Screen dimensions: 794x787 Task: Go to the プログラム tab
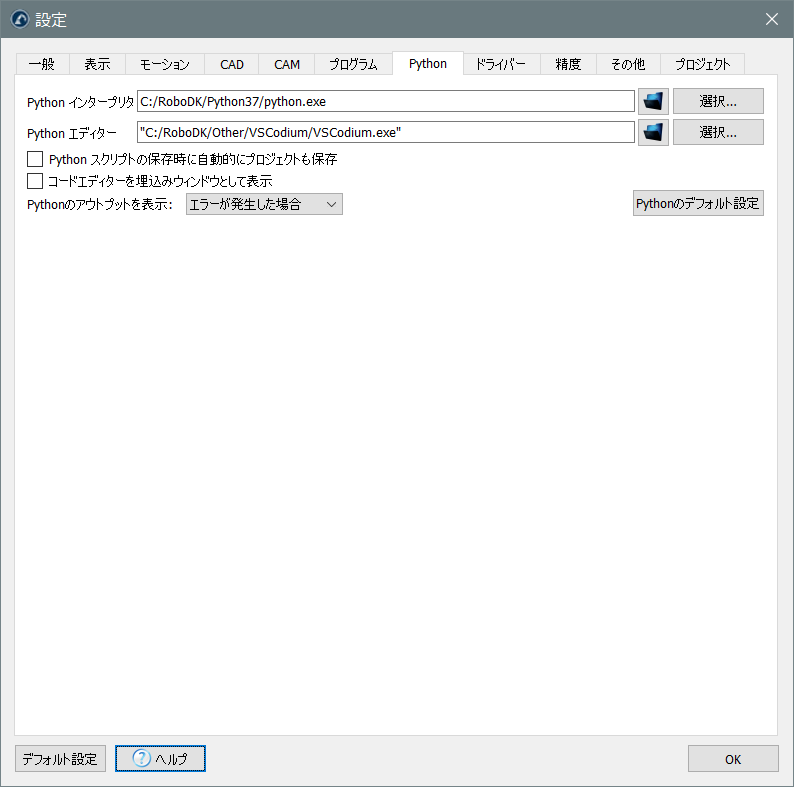coord(353,64)
